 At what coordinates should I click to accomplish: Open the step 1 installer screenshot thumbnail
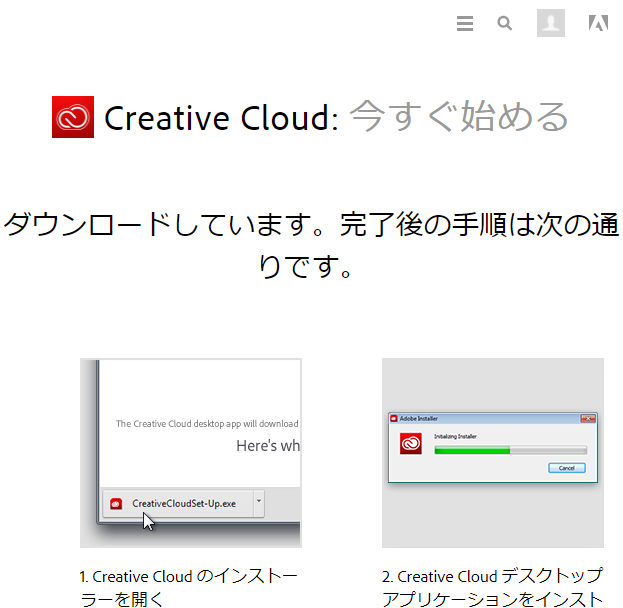pos(191,453)
